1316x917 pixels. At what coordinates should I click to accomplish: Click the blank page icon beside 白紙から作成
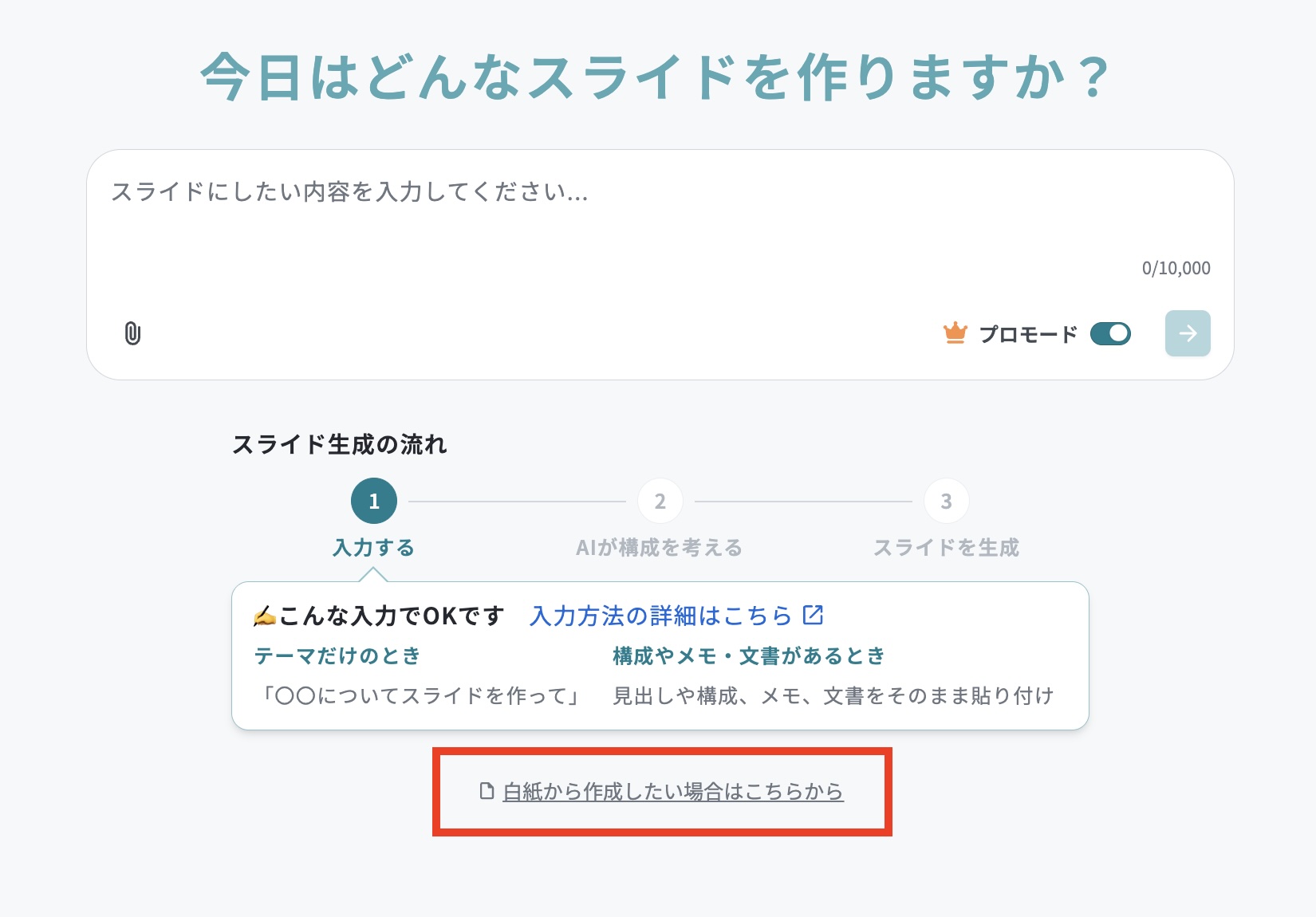click(x=487, y=791)
